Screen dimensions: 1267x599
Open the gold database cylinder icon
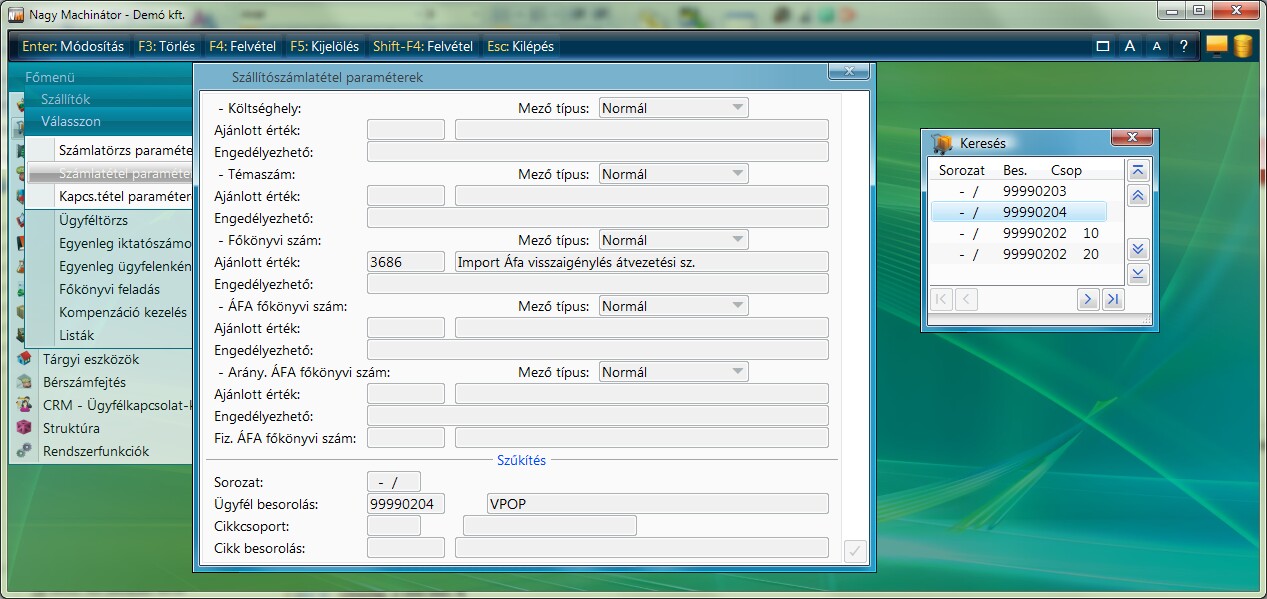click(1243, 46)
